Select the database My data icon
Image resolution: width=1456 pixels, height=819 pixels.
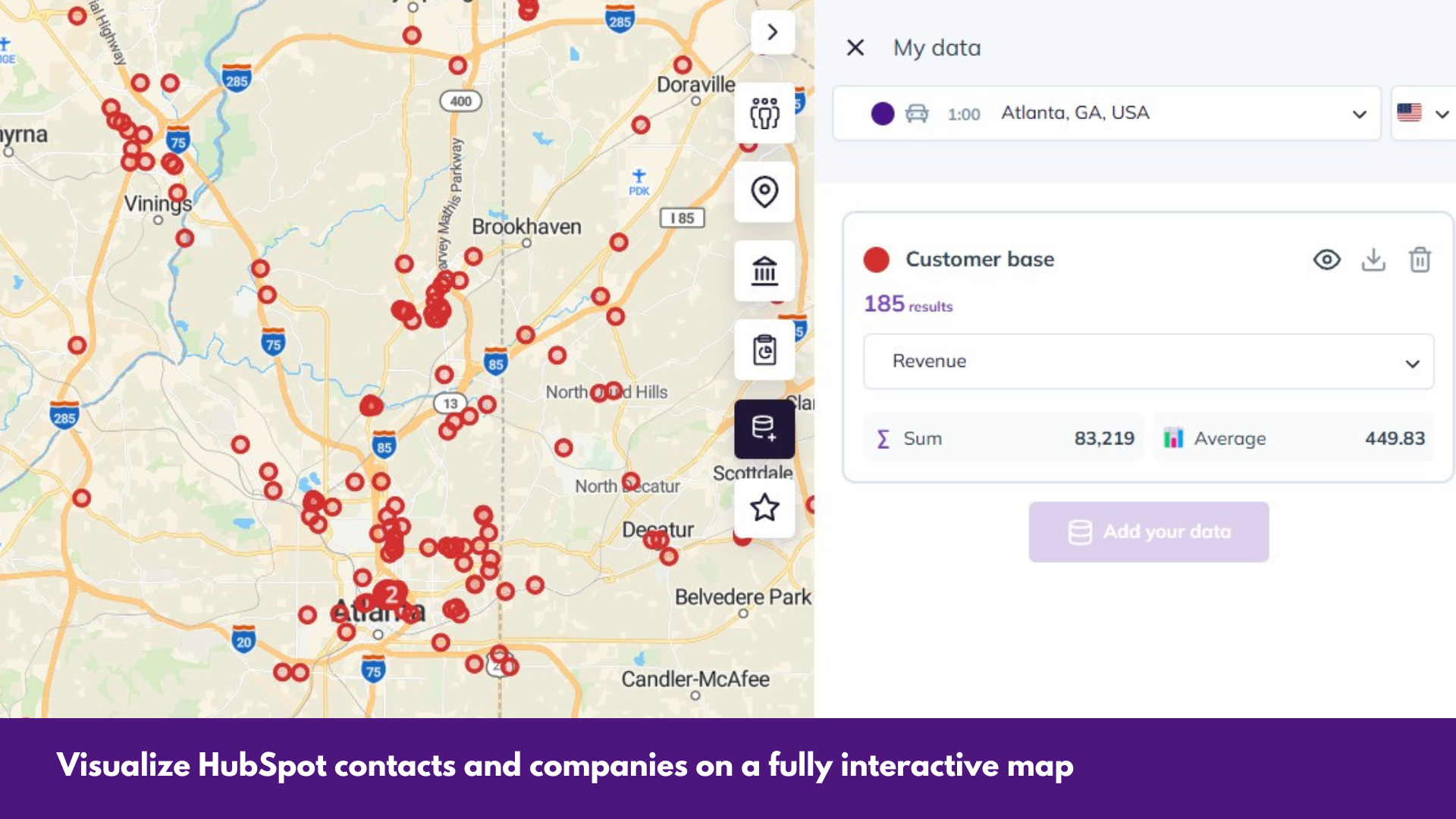point(764,428)
